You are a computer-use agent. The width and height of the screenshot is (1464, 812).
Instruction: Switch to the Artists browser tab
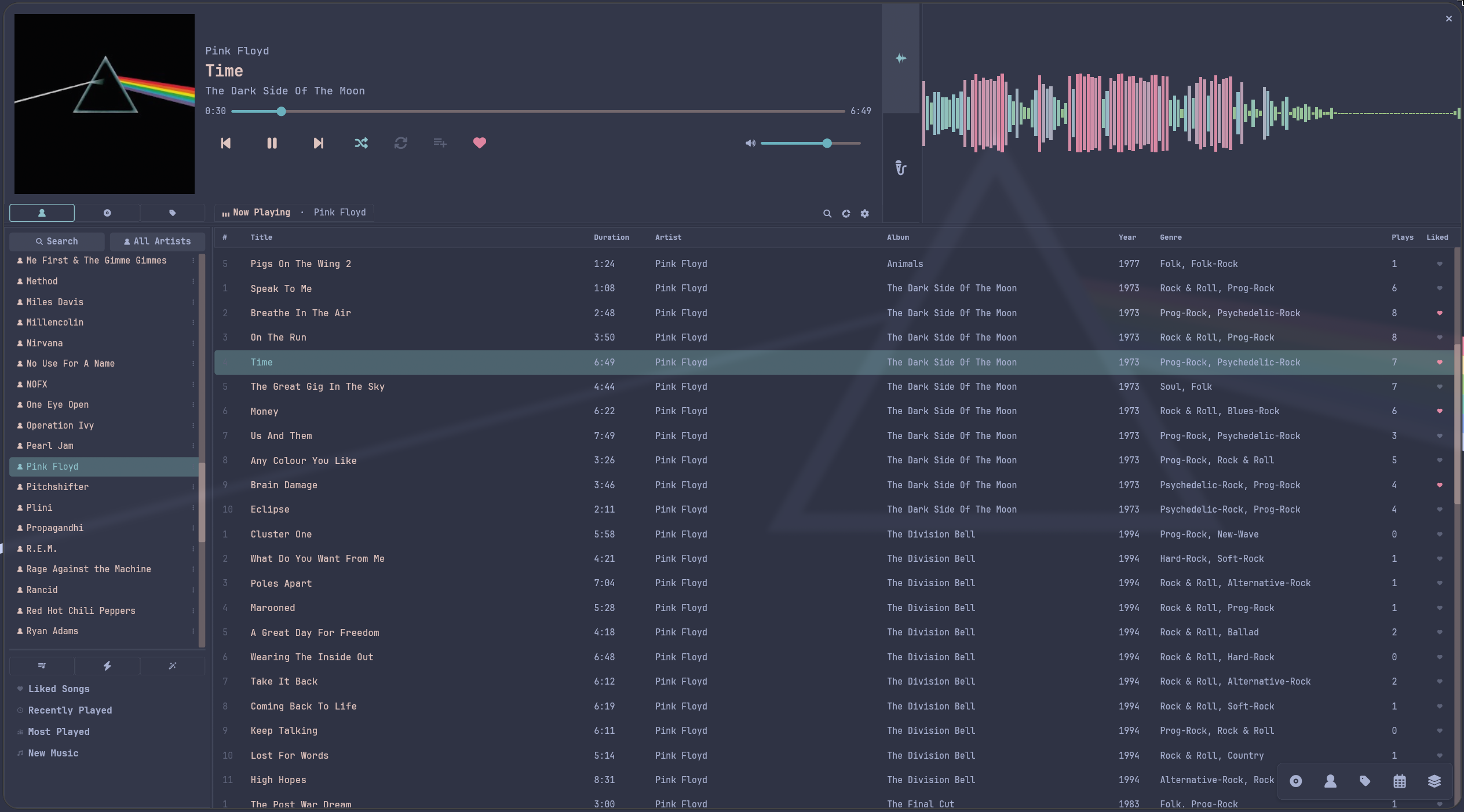[42, 213]
